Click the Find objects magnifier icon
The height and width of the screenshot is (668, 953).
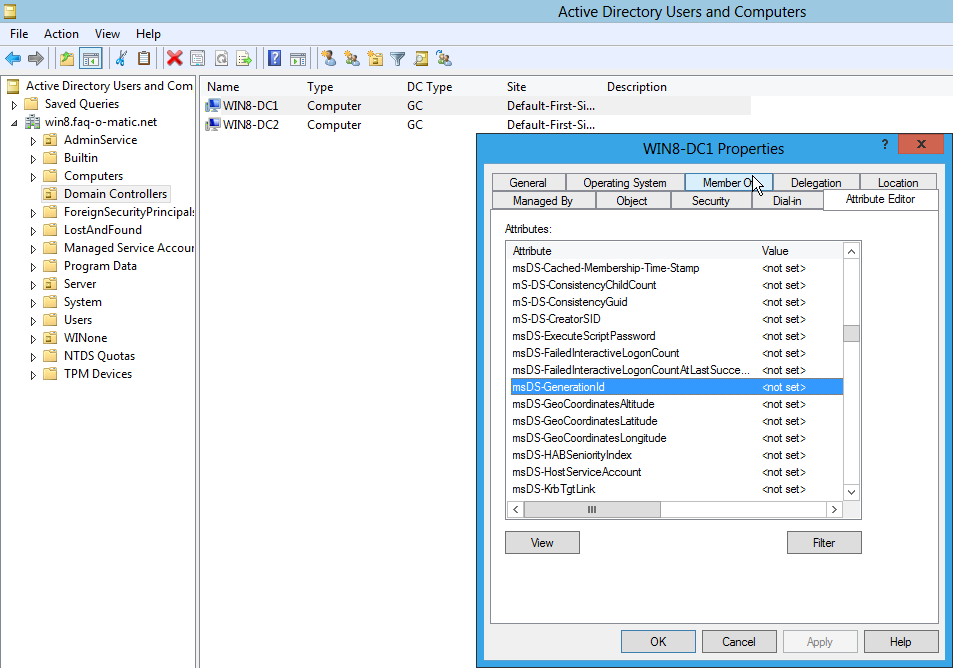(421, 58)
